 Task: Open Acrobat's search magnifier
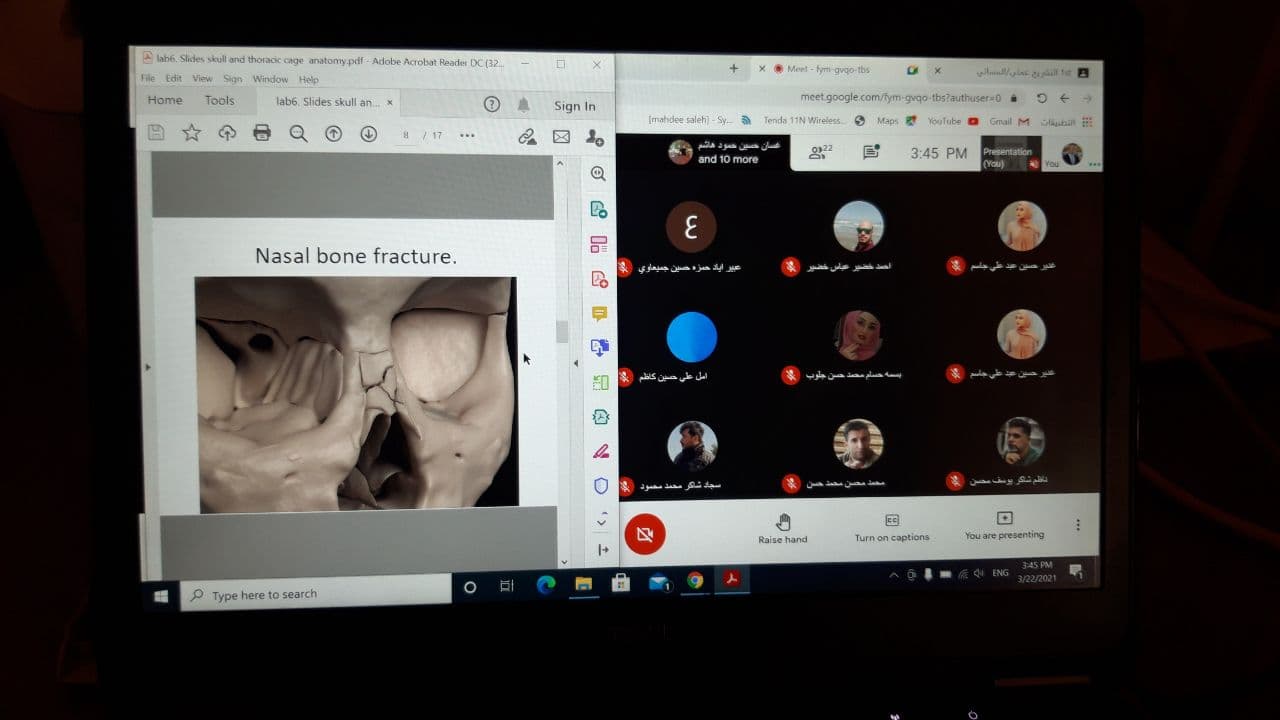(x=298, y=133)
